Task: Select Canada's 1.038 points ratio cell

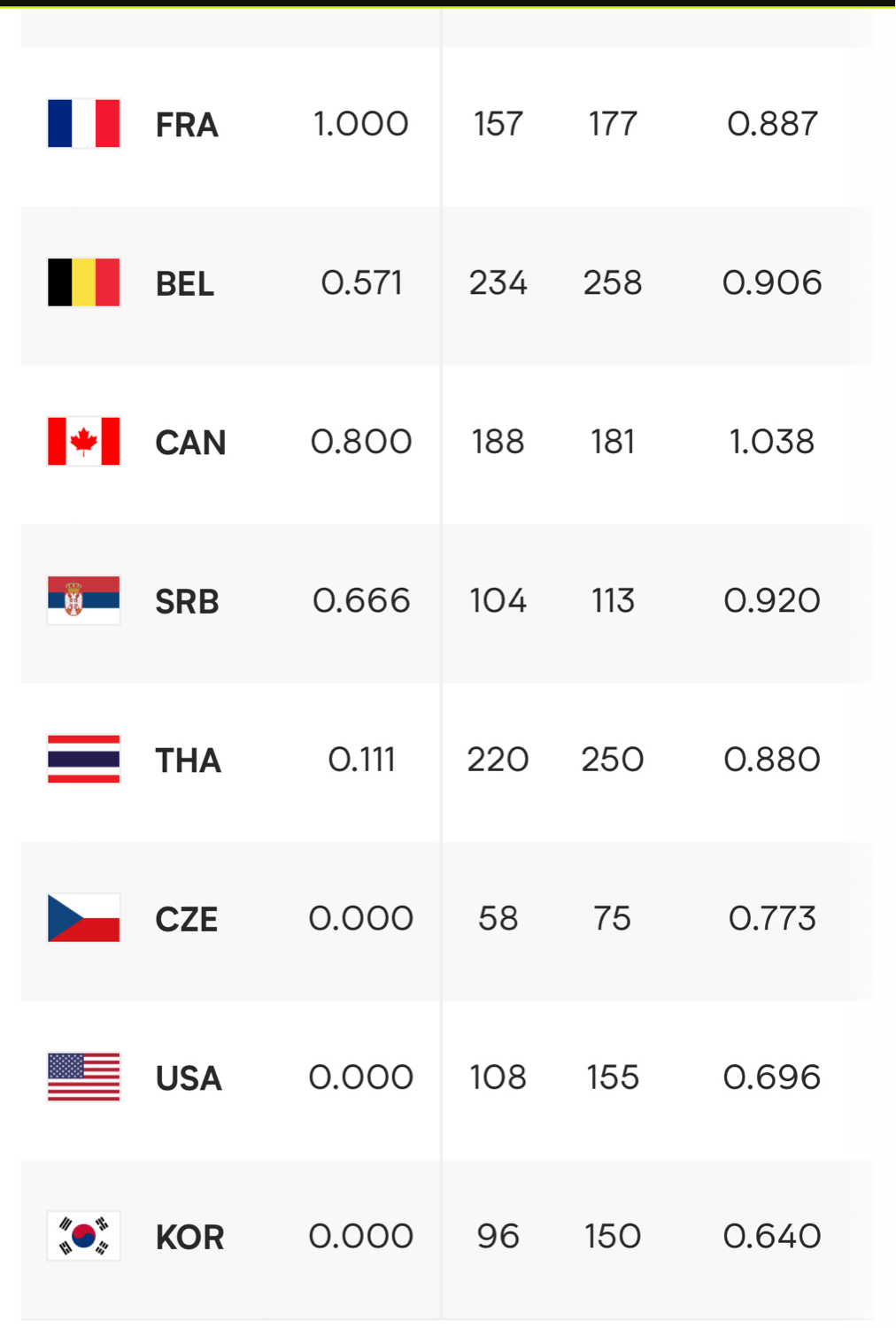Action: 772,442
